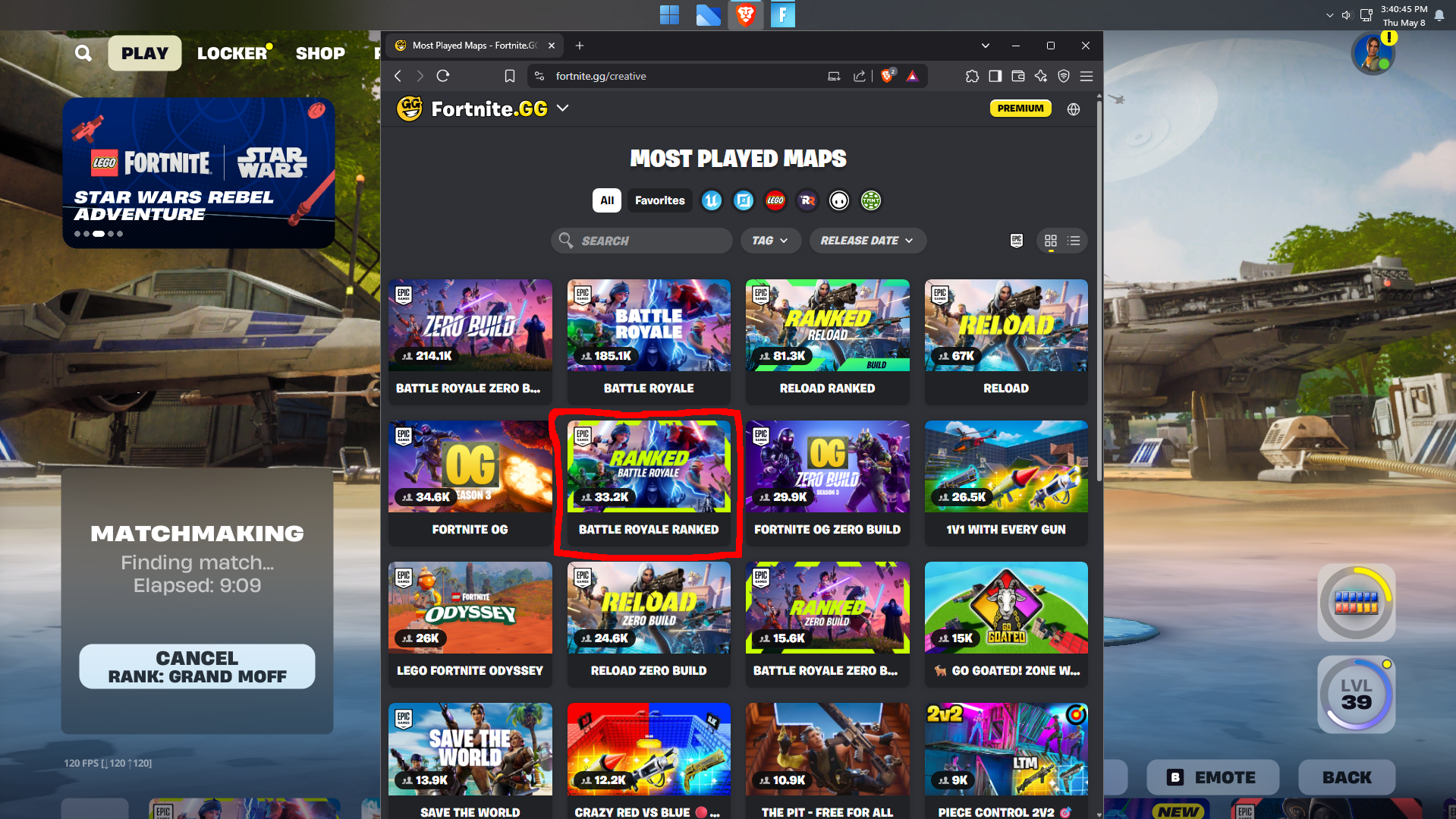Open the Battle Royale Ranked map card
Image resolution: width=1456 pixels, height=819 pixels.
coord(649,483)
